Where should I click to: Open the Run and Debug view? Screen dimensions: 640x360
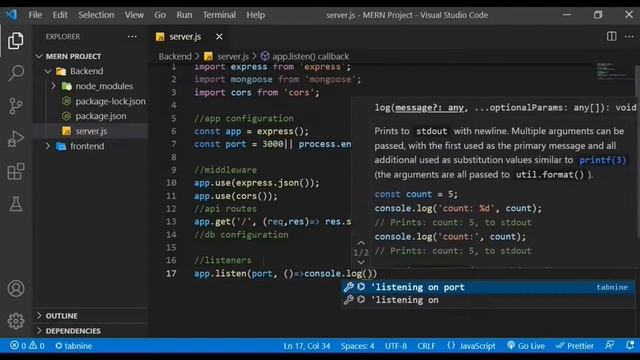pyautogui.click(x=16, y=139)
